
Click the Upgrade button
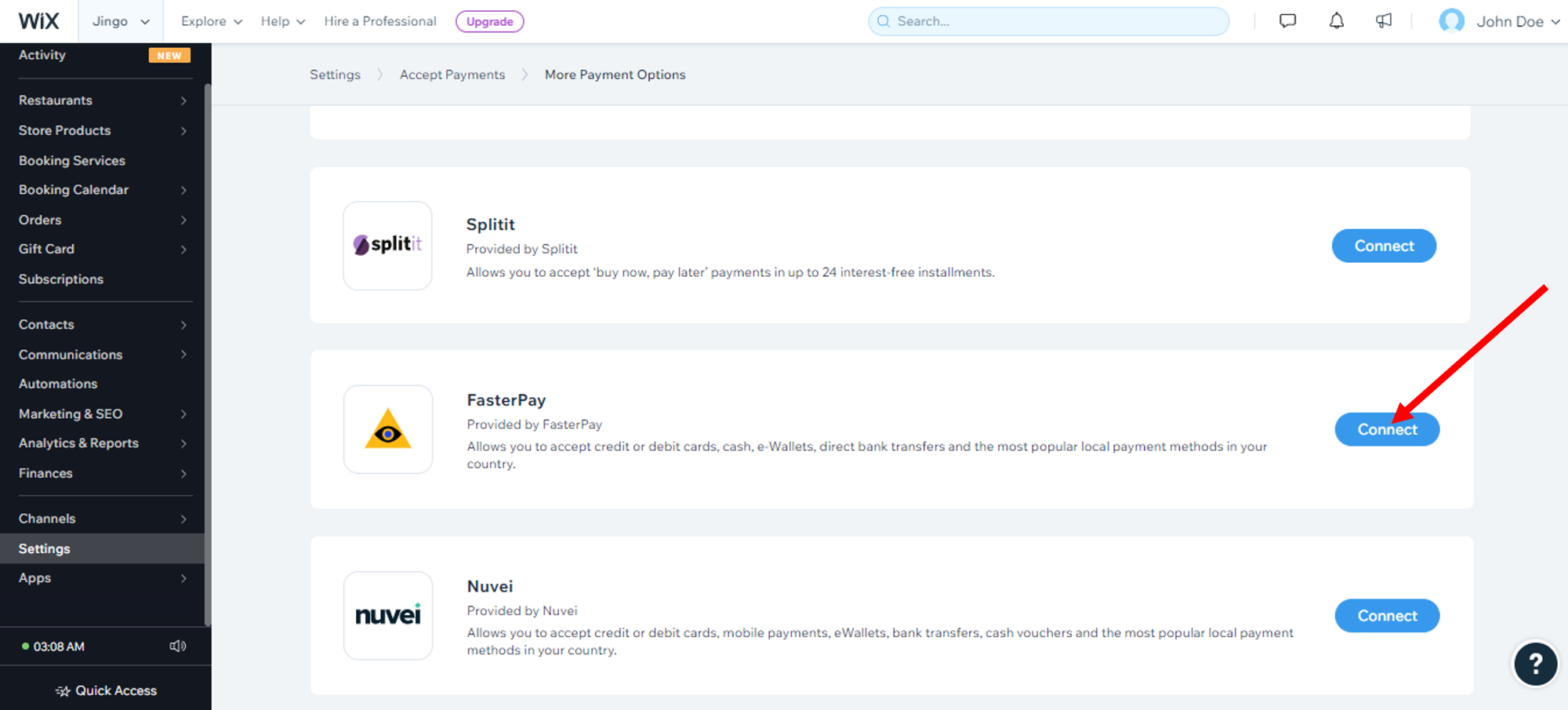[490, 21]
